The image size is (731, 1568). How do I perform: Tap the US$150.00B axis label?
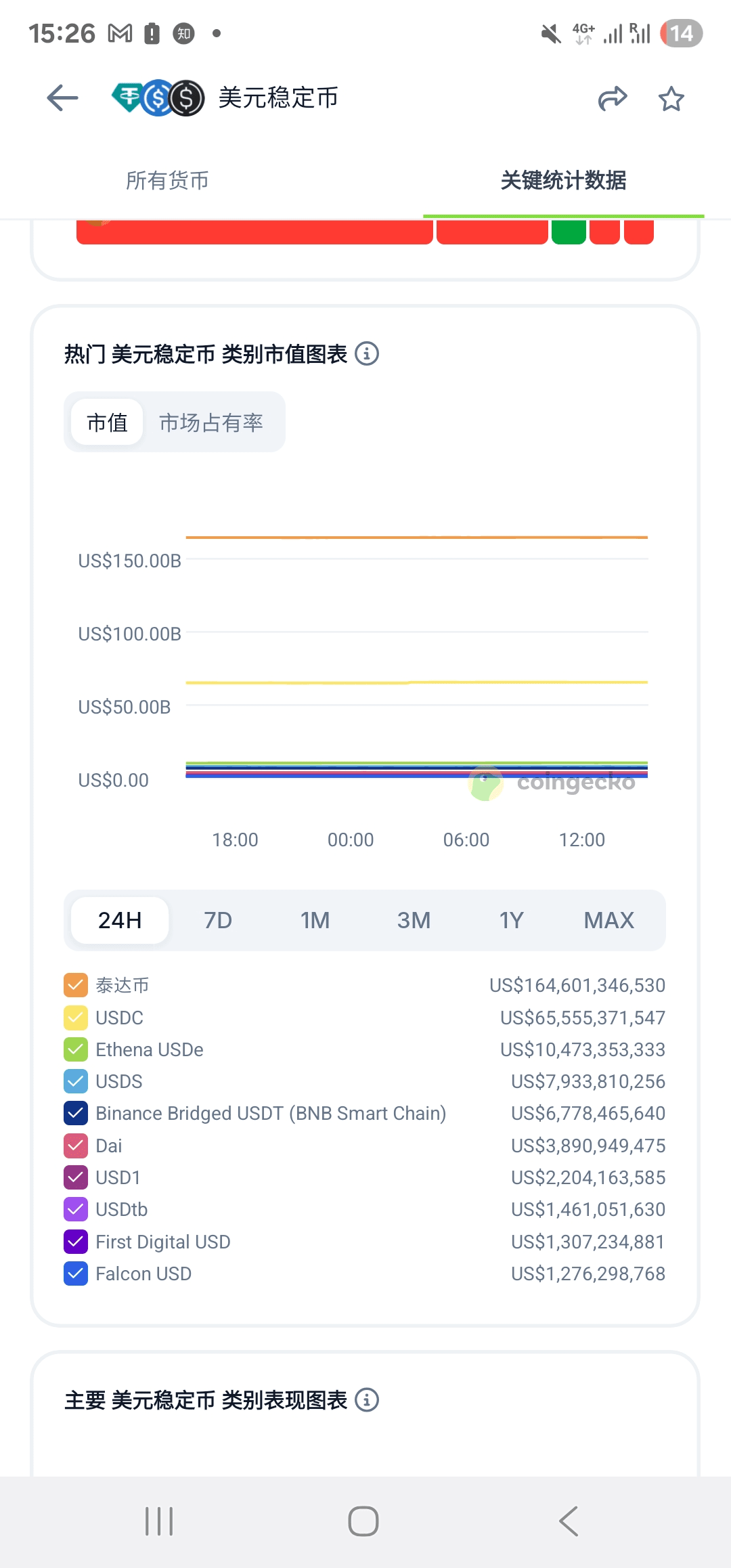point(130,561)
